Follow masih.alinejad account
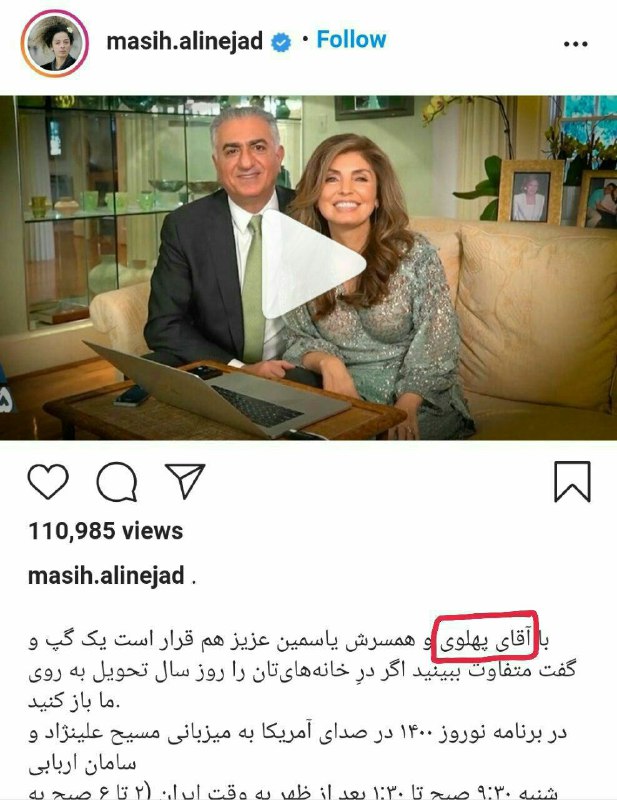This screenshot has height=800, width=617. pyautogui.click(x=351, y=39)
